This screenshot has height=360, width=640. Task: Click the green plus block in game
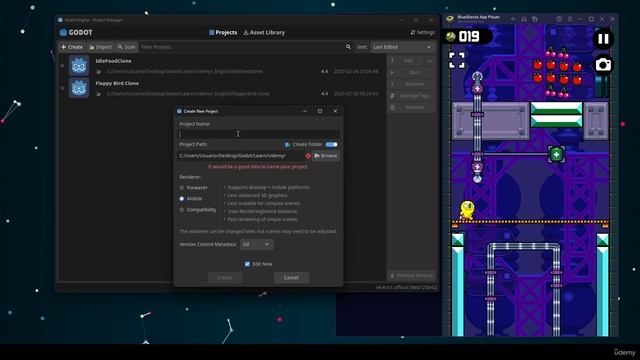[x=556, y=154]
